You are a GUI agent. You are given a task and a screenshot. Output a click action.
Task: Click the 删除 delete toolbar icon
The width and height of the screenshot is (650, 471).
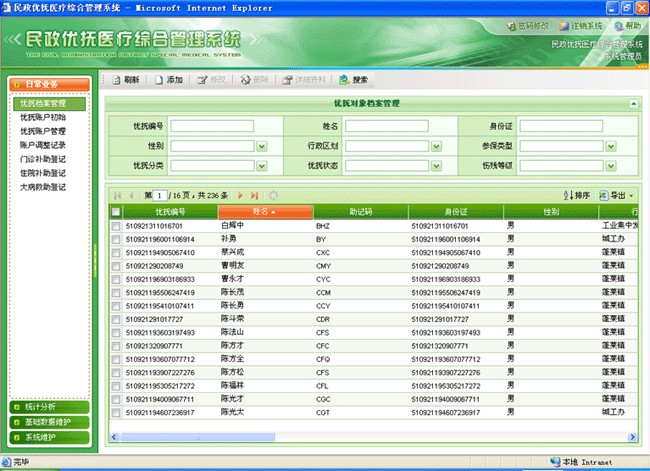coord(245,80)
